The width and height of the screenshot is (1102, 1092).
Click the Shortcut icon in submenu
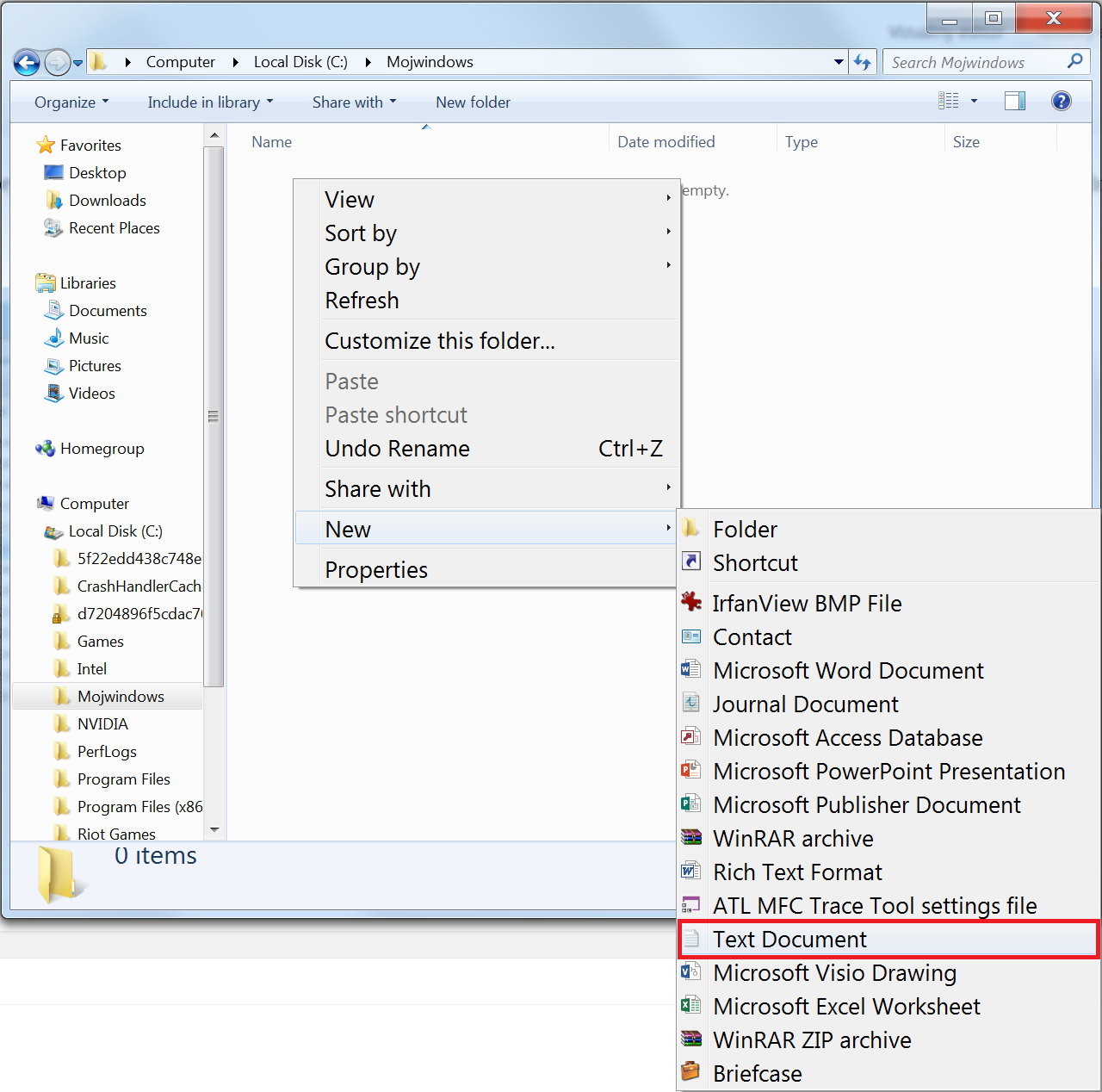(x=691, y=562)
